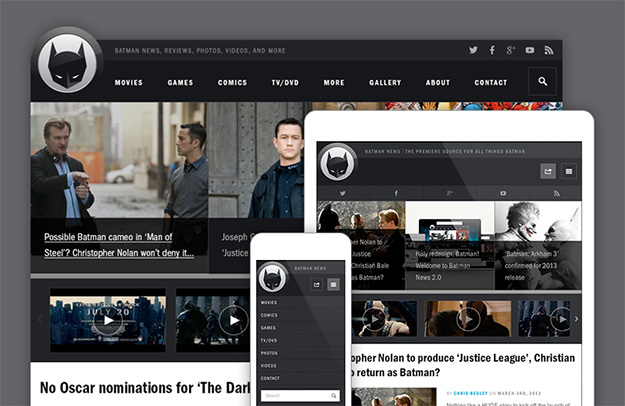625x406 pixels.
Task: Click the search magnifier in desktop nav bar
Action: click(542, 81)
